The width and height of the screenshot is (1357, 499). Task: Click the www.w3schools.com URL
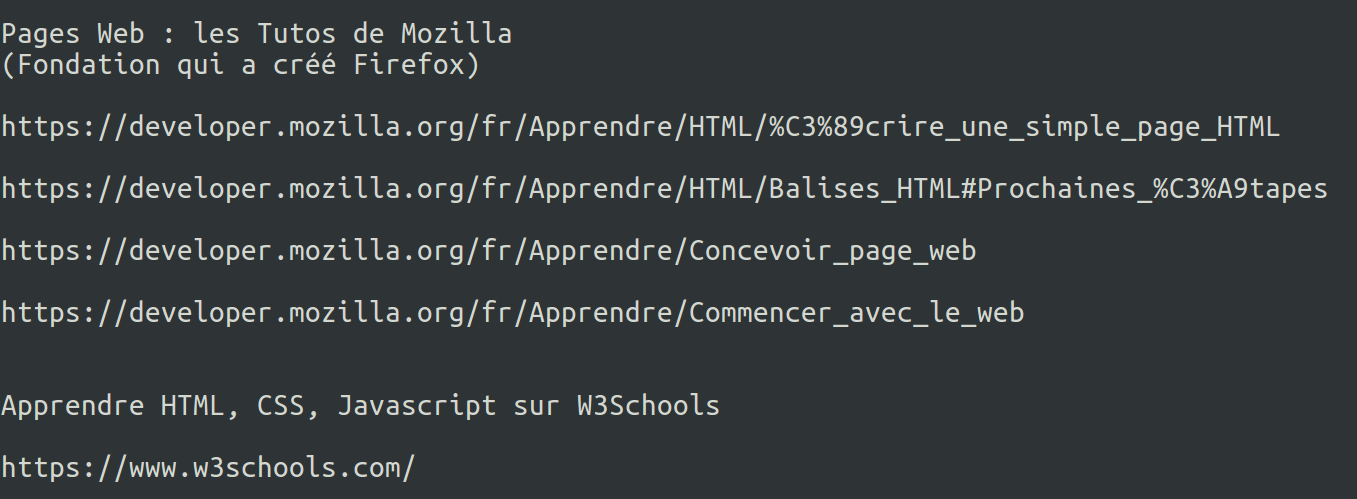[208, 467]
